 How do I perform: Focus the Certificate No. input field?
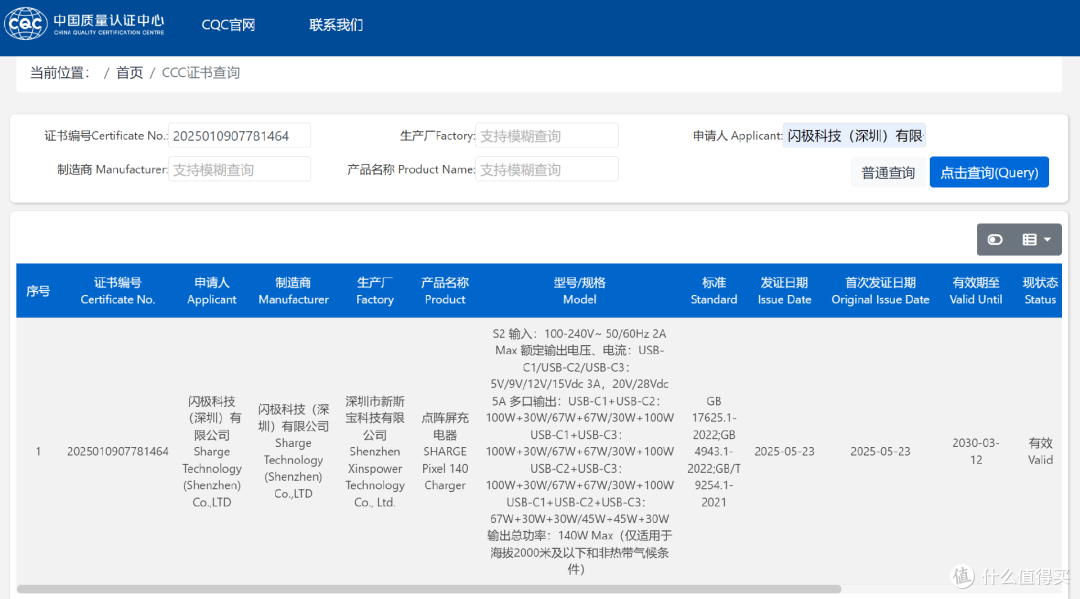(239, 136)
